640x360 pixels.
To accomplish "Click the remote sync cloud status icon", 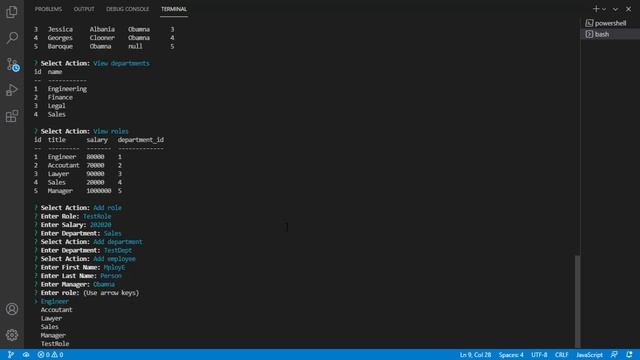I will click(26, 355).
